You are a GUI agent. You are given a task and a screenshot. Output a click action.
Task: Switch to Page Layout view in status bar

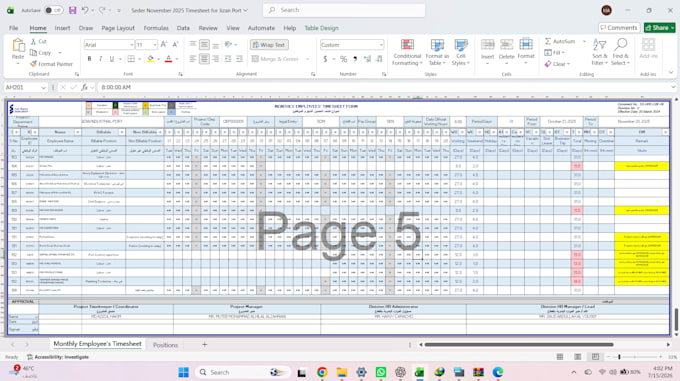[x=578, y=357]
